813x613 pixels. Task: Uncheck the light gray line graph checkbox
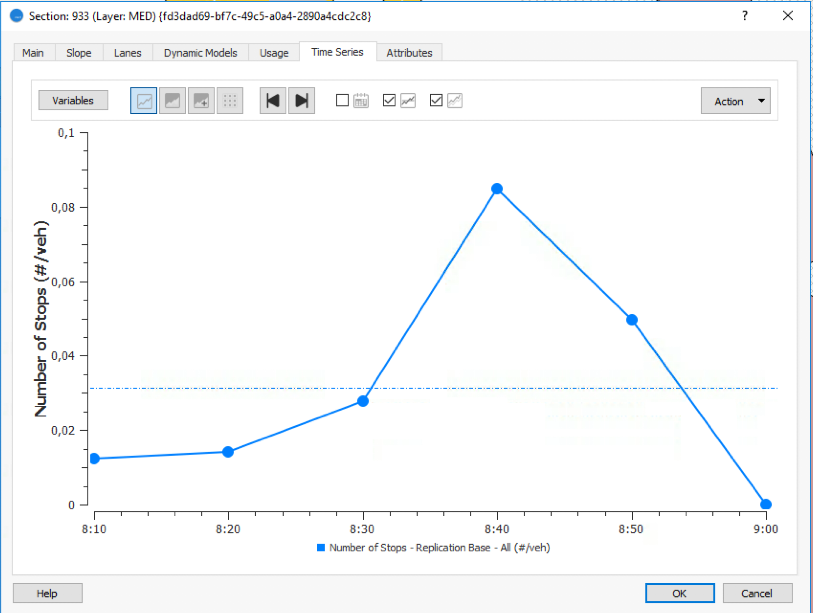coord(436,100)
